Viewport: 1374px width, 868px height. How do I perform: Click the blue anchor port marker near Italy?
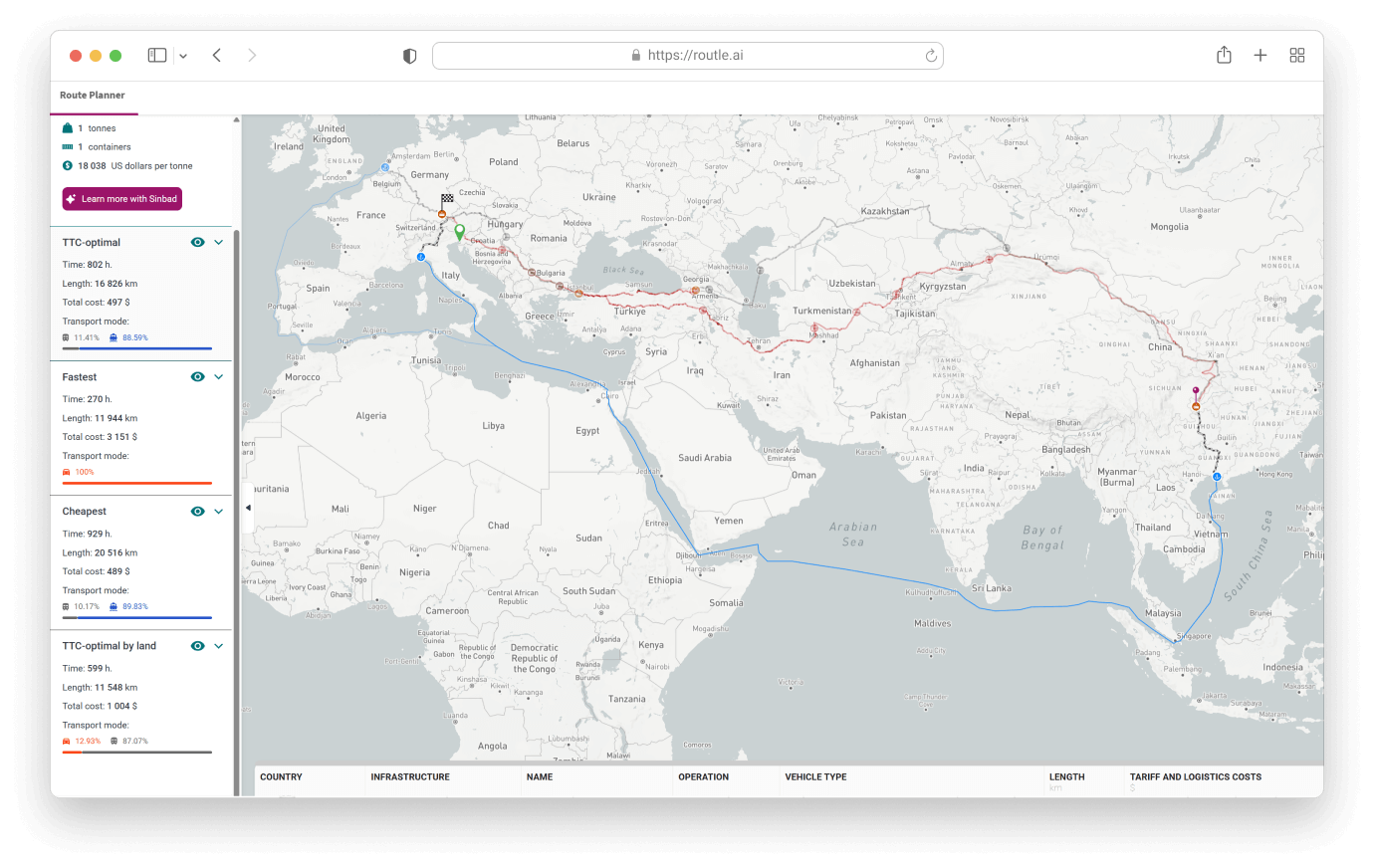pyautogui.click(x=422, y=256)
